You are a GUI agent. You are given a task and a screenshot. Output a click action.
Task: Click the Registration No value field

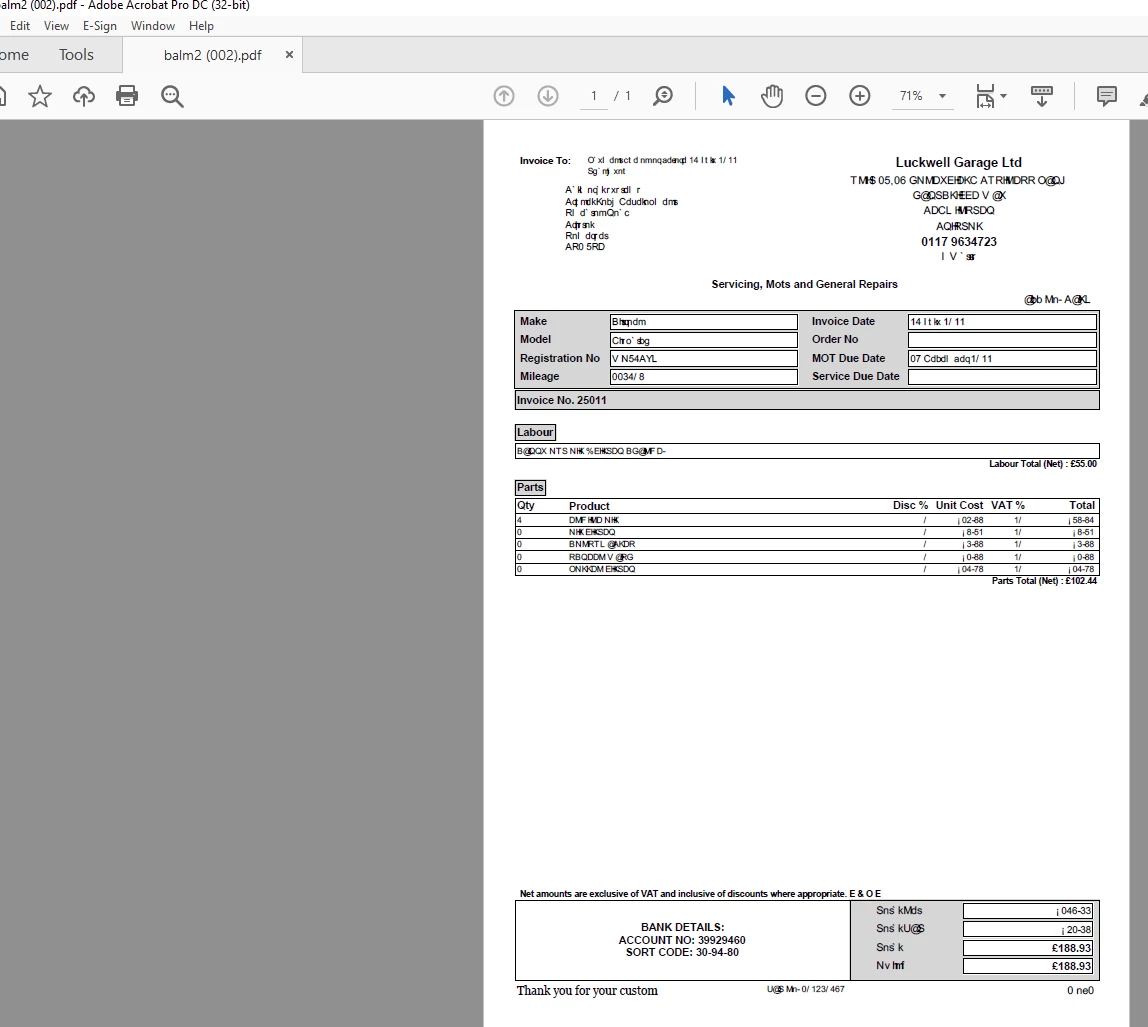(704, 359)
